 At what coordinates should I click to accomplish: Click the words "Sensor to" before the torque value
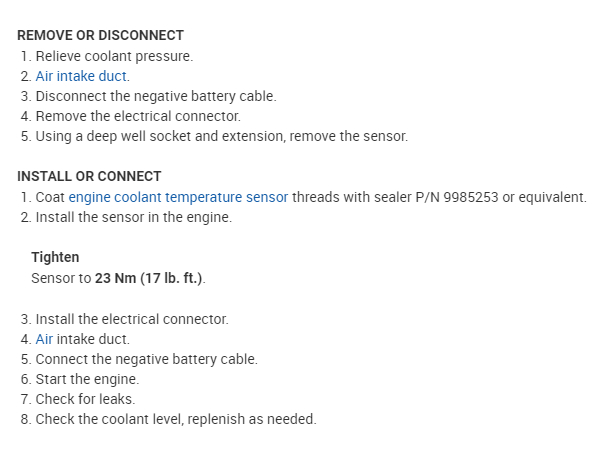(x=61, y=278)
